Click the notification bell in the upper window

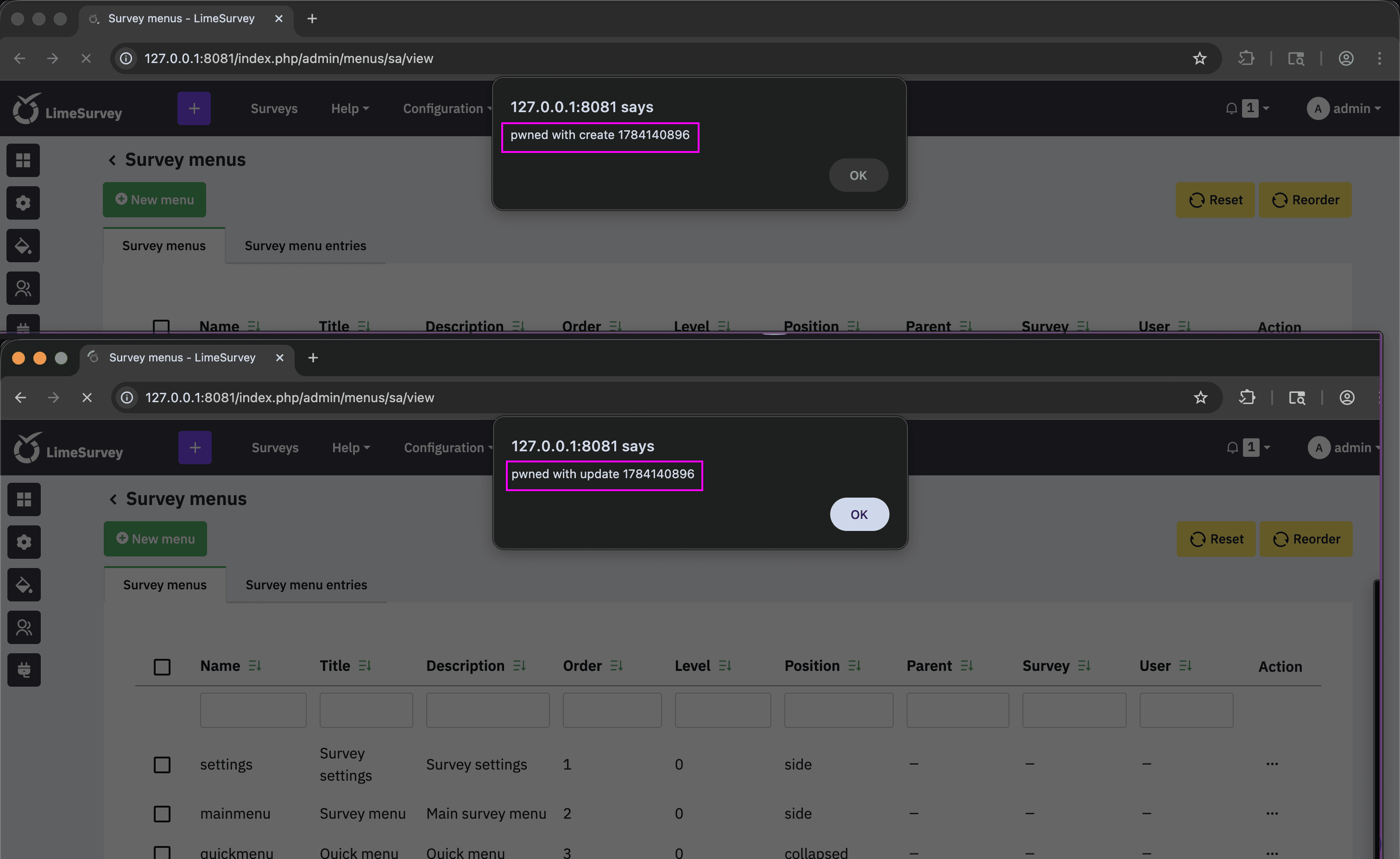tap(1231, 108)
